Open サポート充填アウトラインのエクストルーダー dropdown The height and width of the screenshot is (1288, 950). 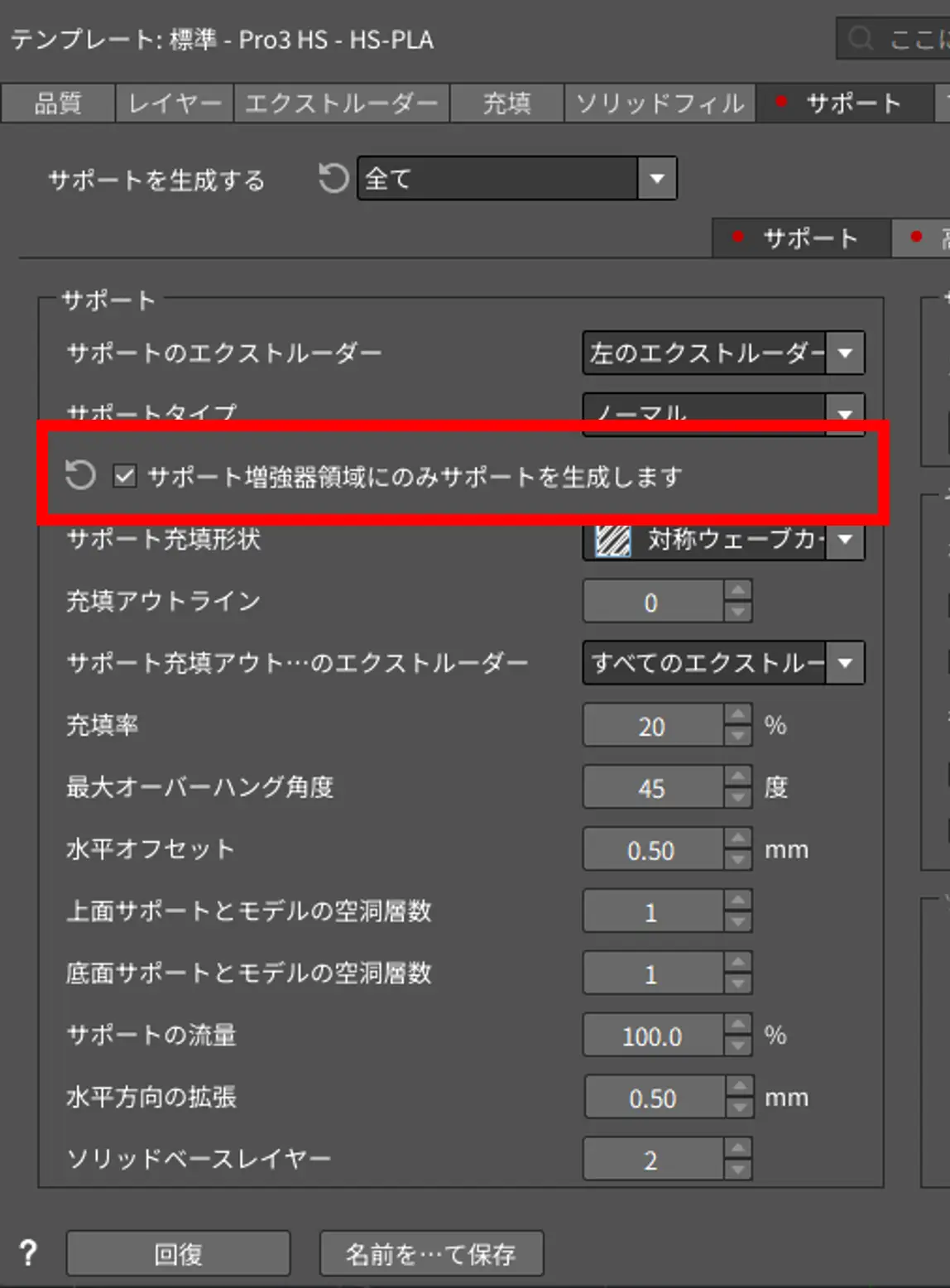coord(845,663)
